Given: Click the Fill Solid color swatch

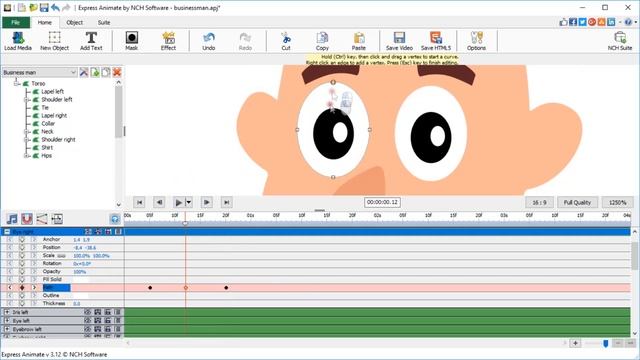Looking at the screenshot, I should click(x=81, y=280).
